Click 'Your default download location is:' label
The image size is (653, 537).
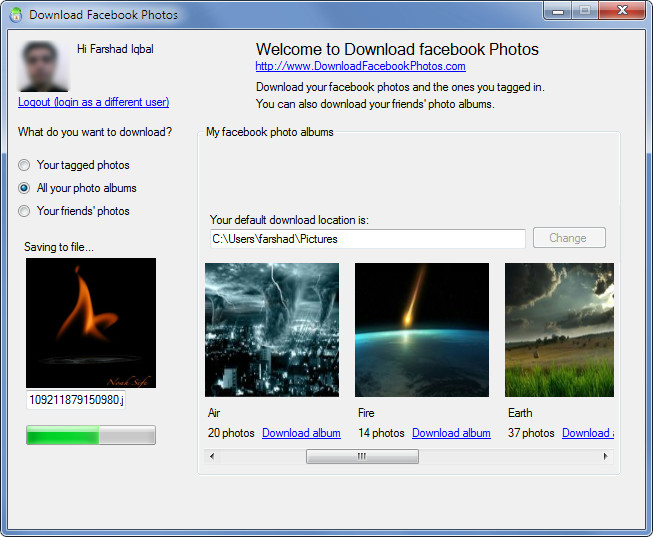pos(289,220)
